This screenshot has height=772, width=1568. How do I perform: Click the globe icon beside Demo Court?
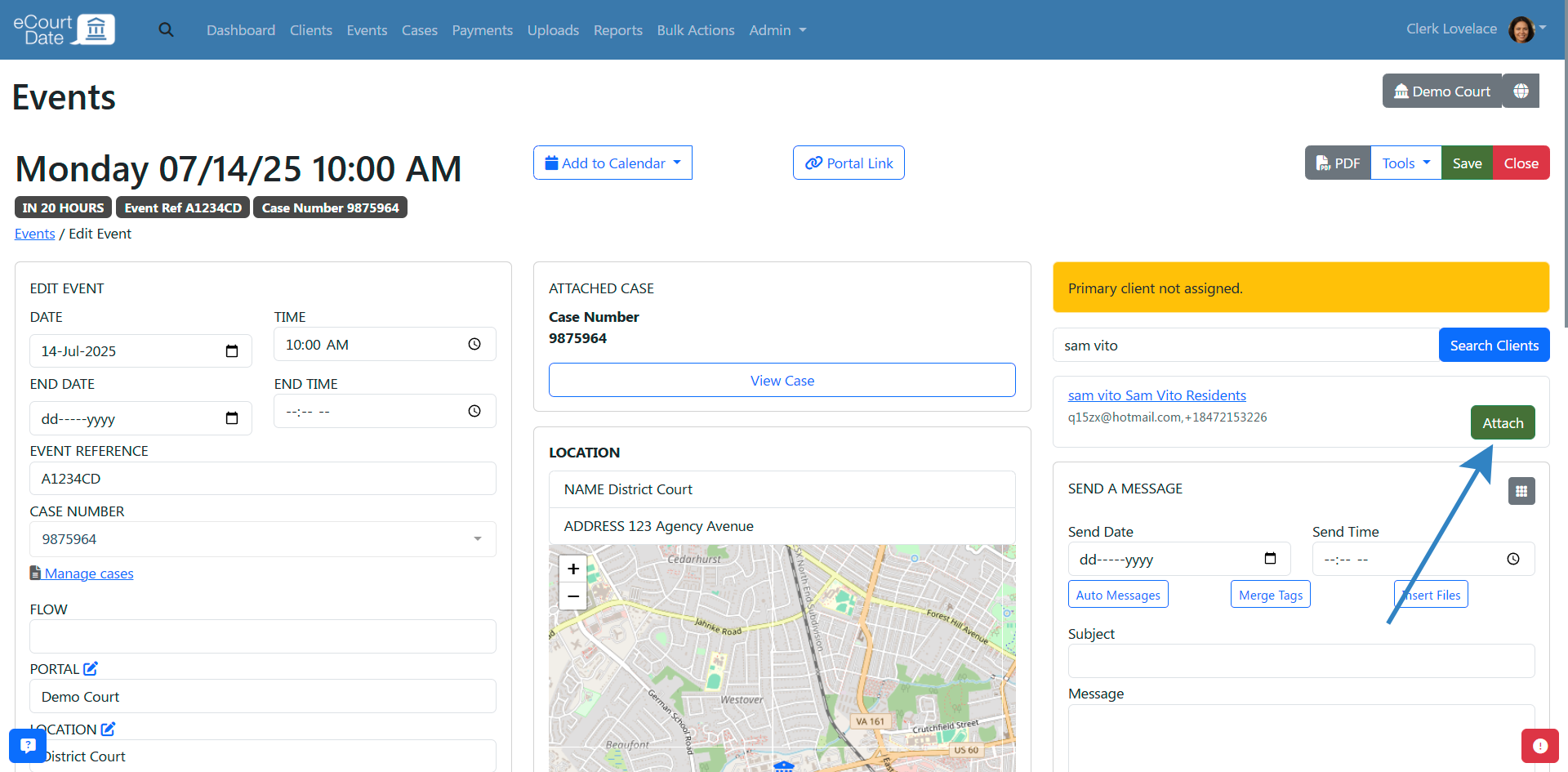coord(1521,91)
